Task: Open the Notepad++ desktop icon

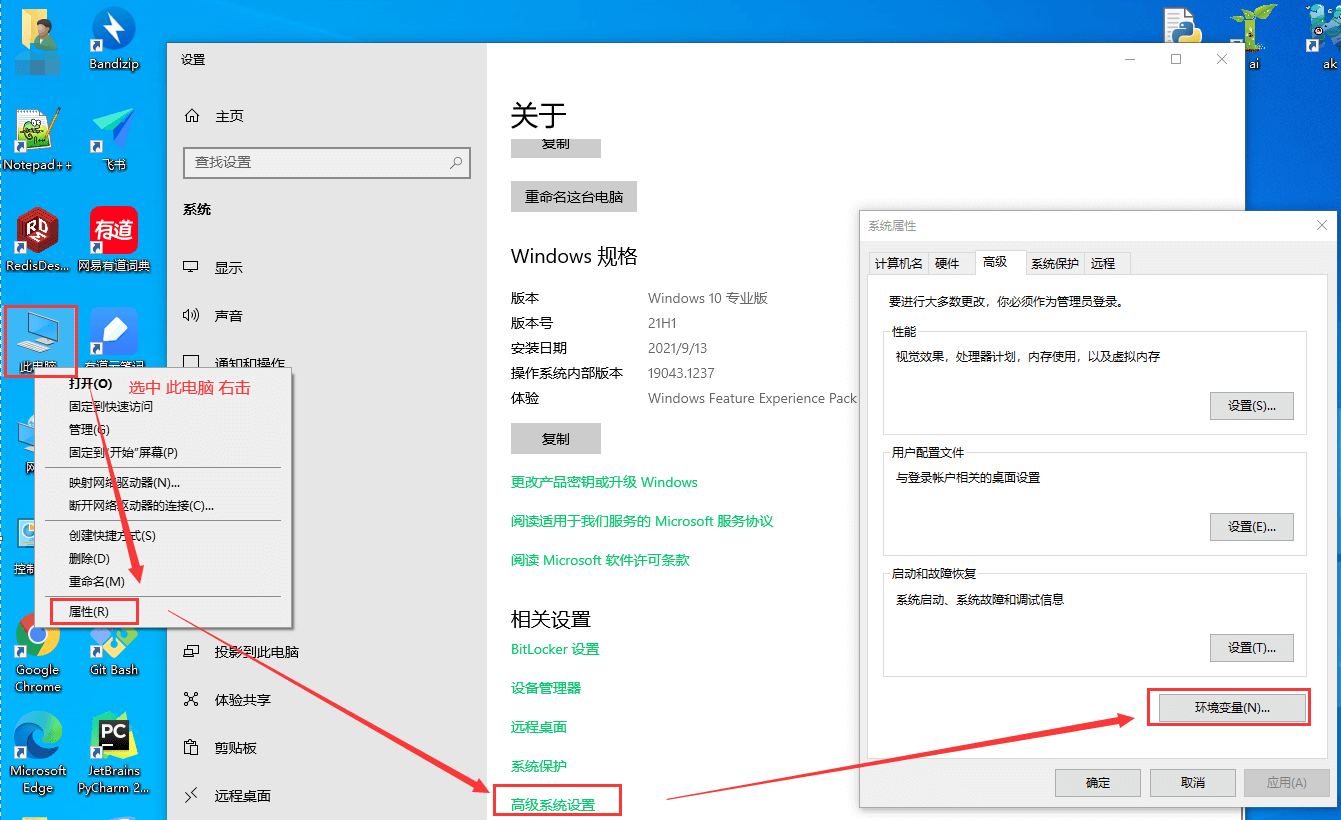Action: pyautogui.click(x=38, y=139)
